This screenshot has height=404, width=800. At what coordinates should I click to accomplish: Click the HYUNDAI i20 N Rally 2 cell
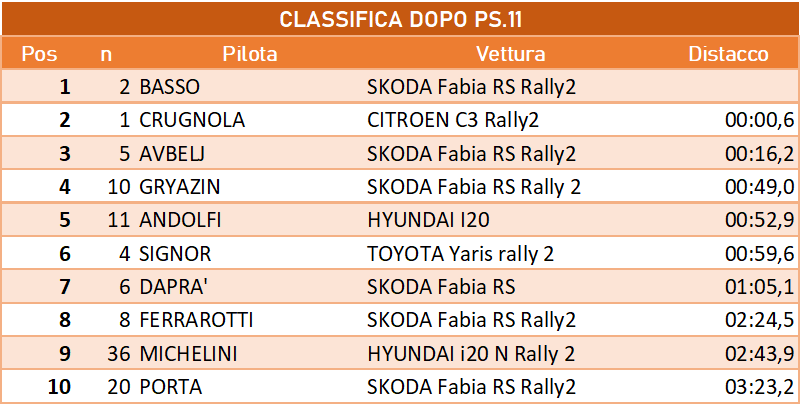[x=471, y=354]
